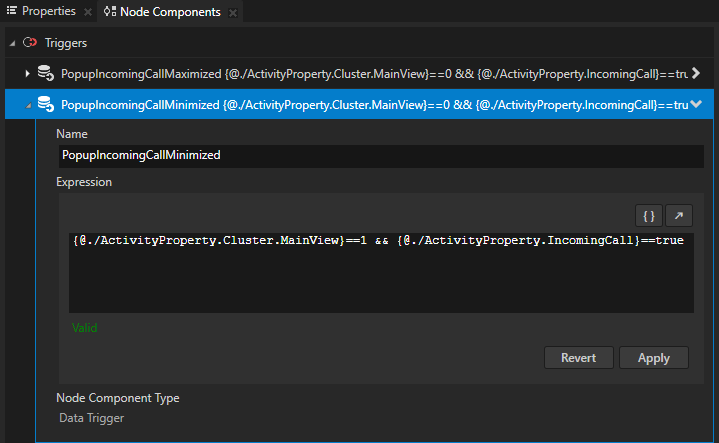Collapse the Triggers section
The width and height of the screenshot is (719, 443).
point(12,43)
